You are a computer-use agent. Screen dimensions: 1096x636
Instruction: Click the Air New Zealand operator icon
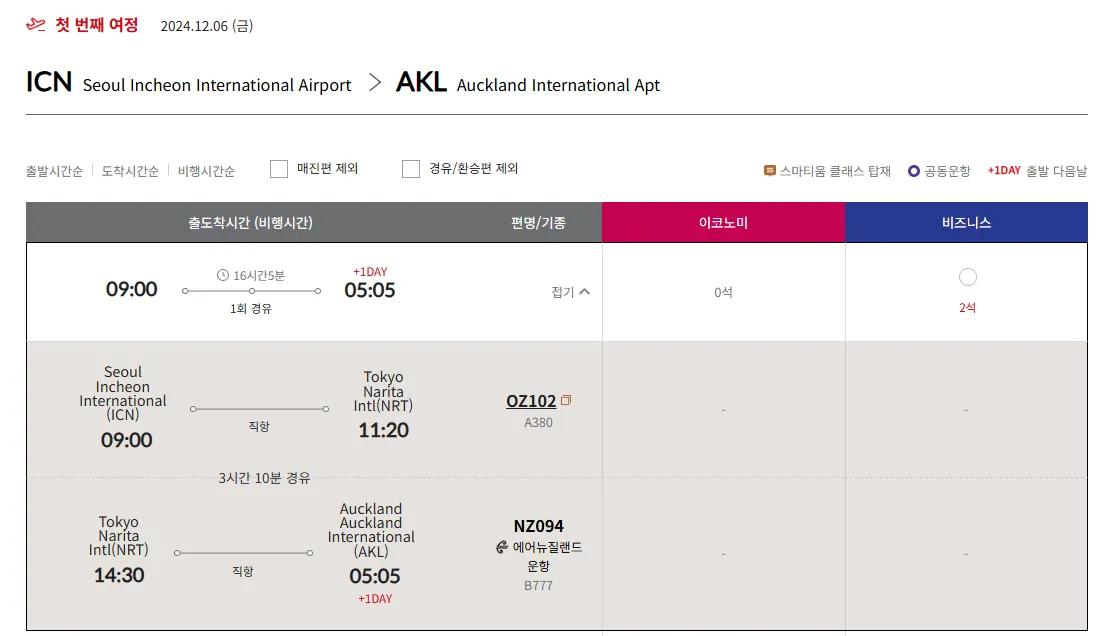pos(502,547)
